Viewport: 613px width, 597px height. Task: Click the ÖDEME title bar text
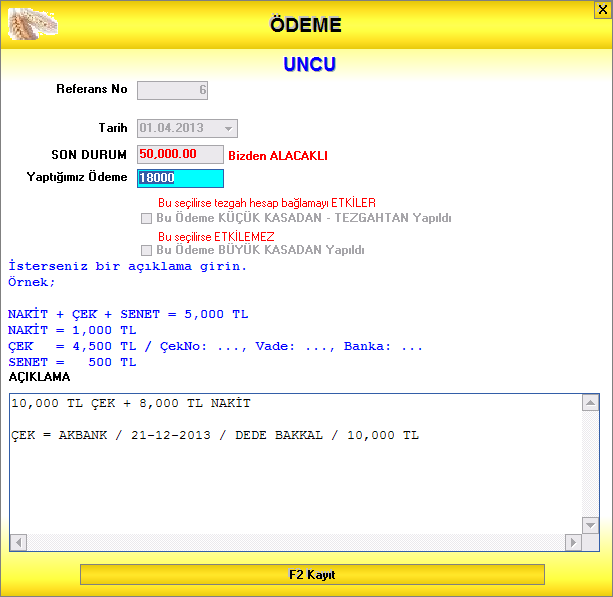click(306, 25)
